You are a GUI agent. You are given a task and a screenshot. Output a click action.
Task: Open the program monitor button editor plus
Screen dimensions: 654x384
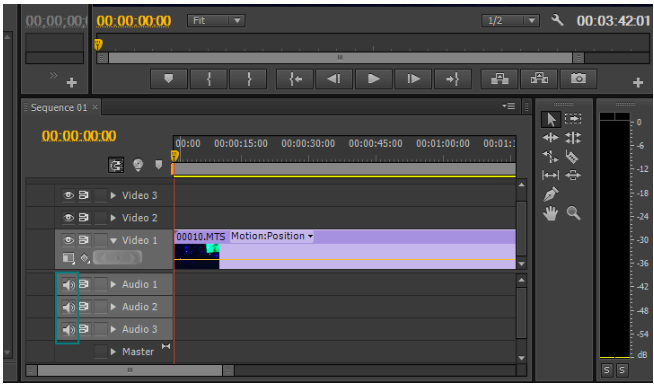click(x=638, y=83)
